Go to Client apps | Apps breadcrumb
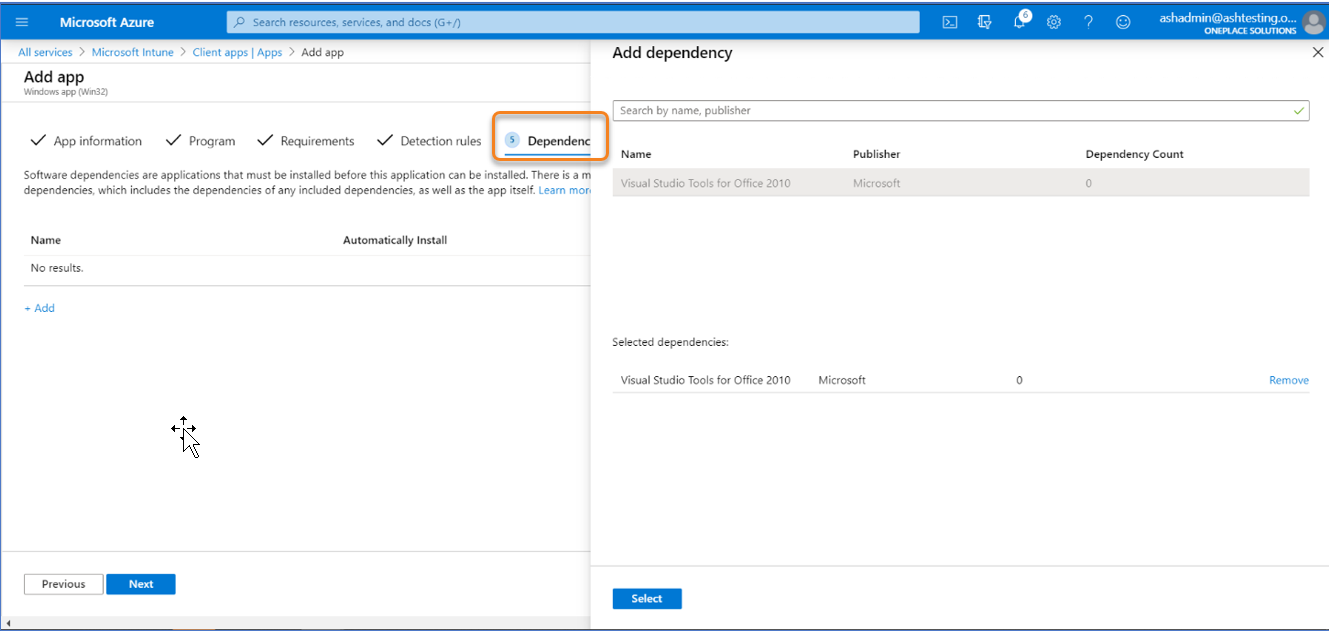The height and width of the screenshot is (631, 1329). tap(237, 52)
